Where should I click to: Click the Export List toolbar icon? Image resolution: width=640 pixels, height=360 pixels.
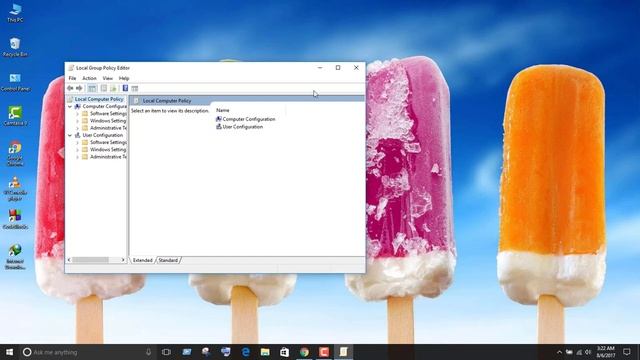coord(113,88)
